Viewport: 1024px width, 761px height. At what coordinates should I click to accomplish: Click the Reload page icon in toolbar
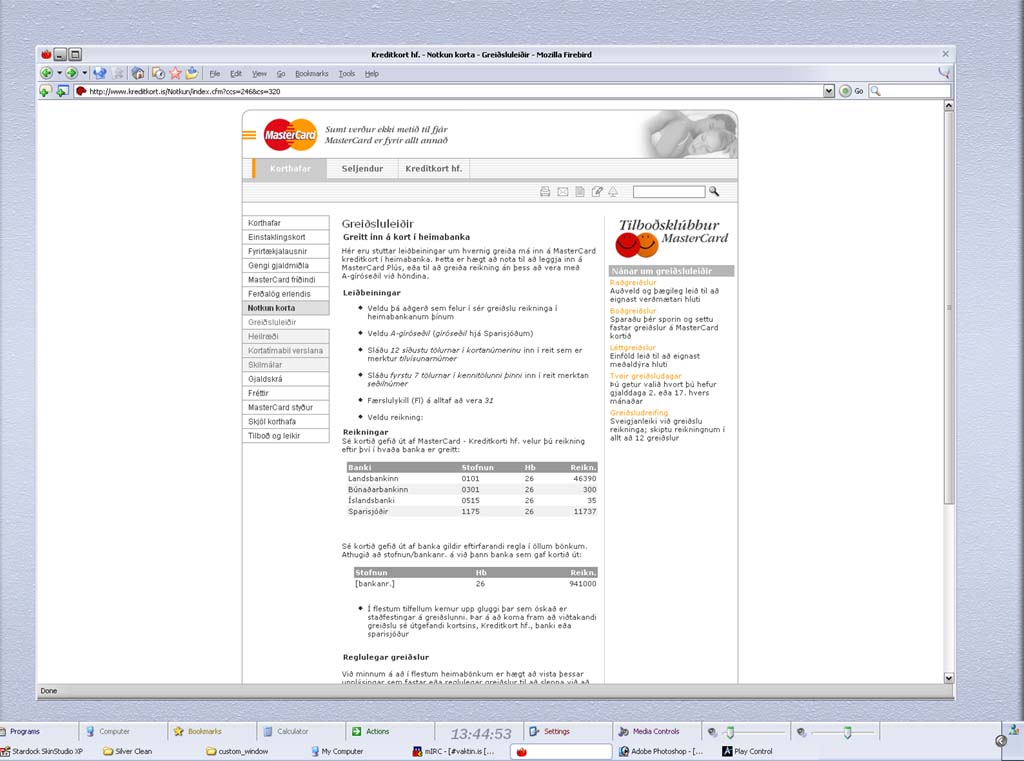point(100,73)
